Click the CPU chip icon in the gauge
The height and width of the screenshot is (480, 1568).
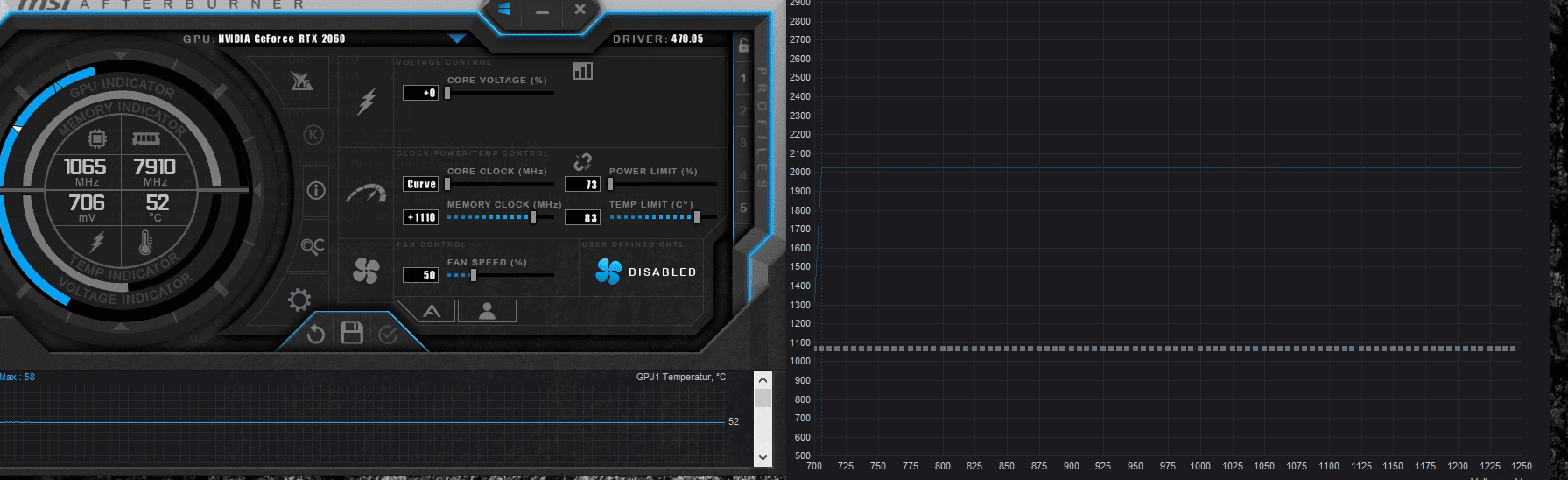click(x=96, y=138)
